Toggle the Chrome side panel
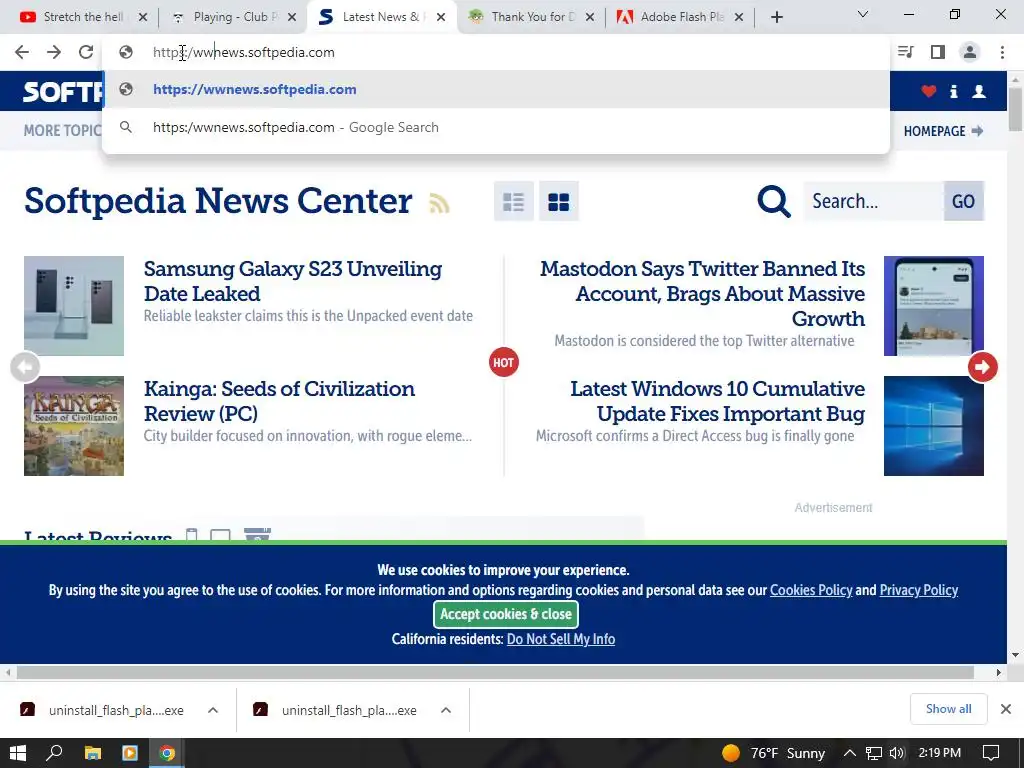1024x768 pixels. click(938, 52)
